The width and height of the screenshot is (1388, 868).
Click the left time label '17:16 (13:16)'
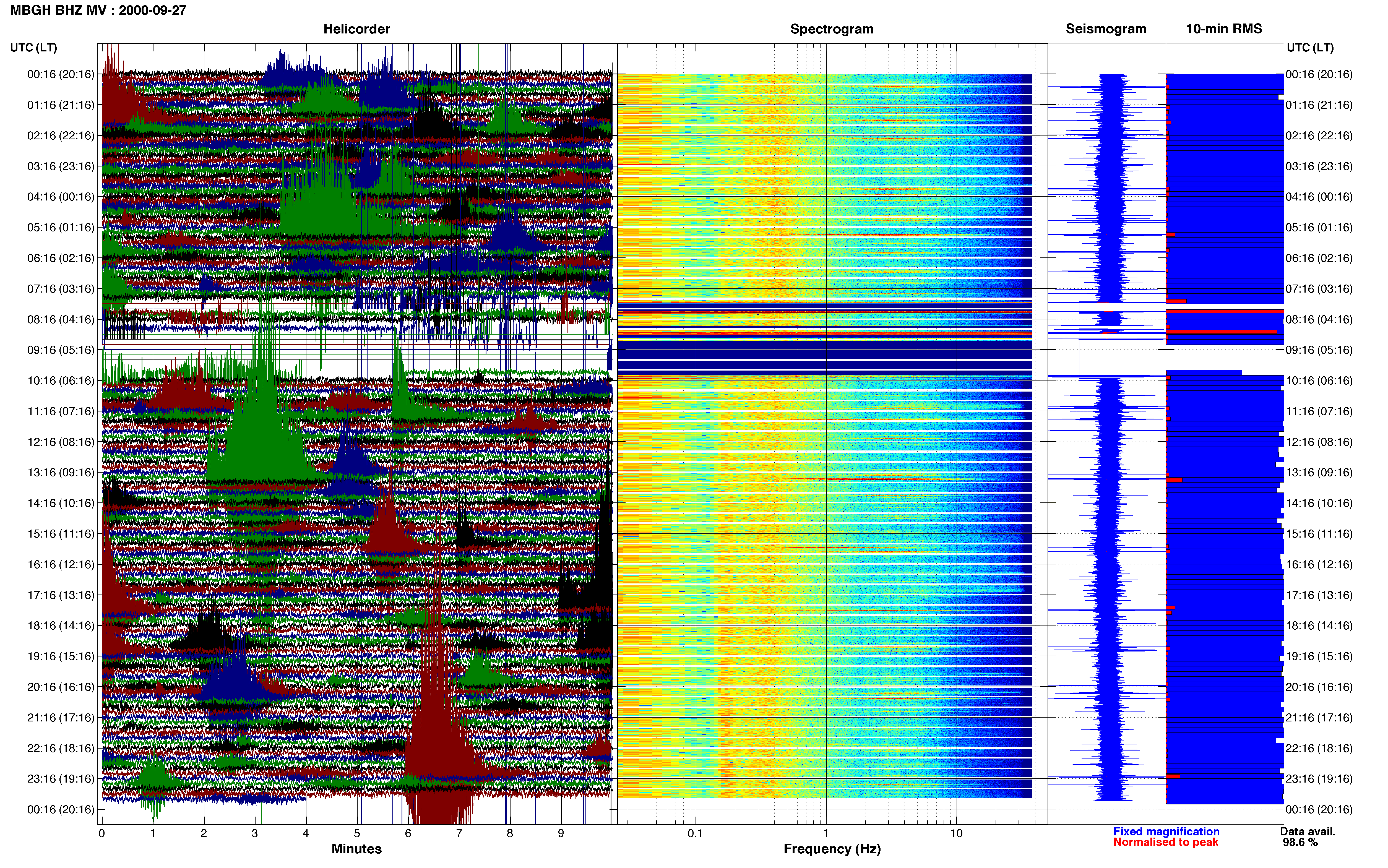click(x=61, y=595)
